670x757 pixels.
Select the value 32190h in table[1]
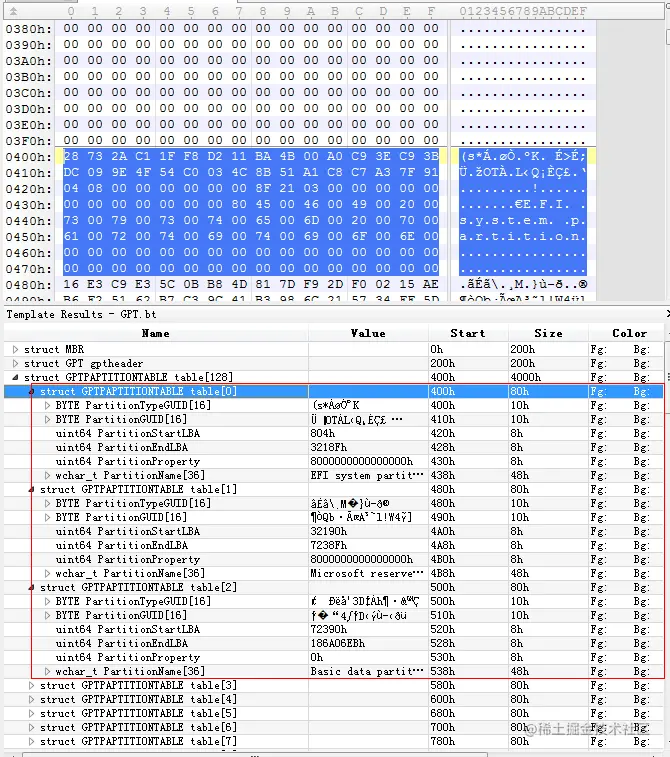[328, 531]
